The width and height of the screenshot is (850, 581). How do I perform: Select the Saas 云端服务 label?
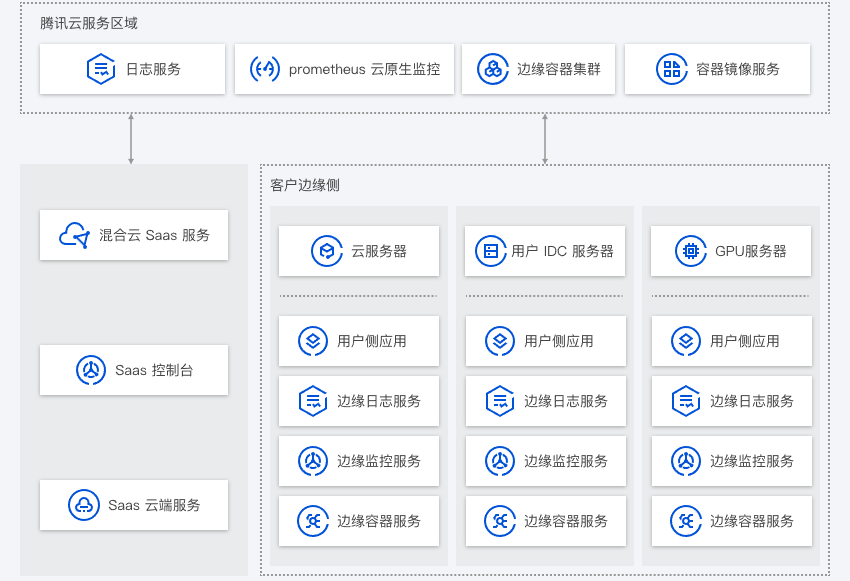pos(154,505)
